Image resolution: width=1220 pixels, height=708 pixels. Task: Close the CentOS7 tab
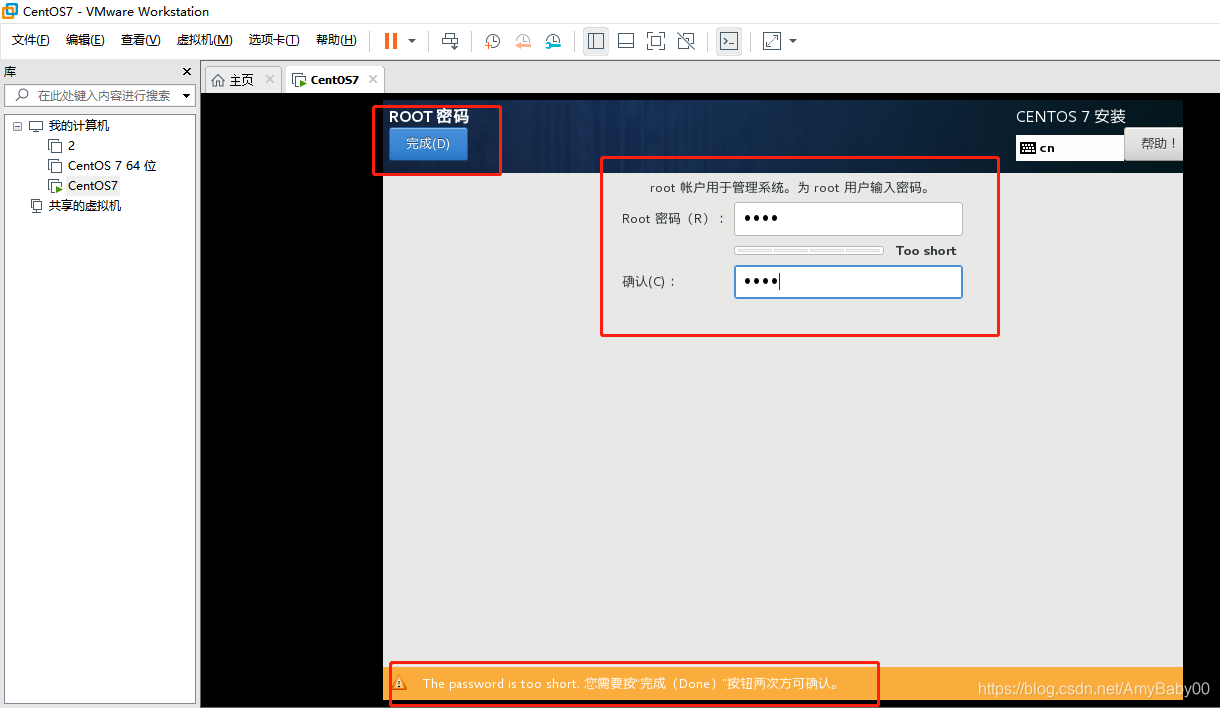(x=373, y=79)
